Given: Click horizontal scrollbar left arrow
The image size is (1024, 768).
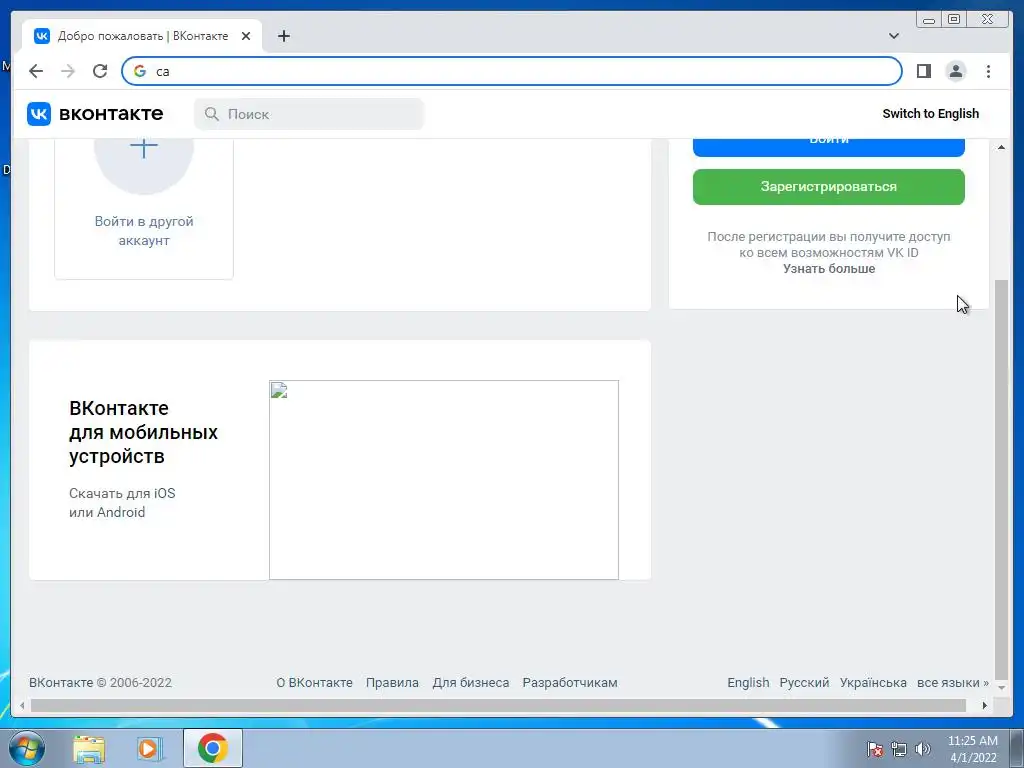Looking at the screenshot, I should [x=22, y=705].
